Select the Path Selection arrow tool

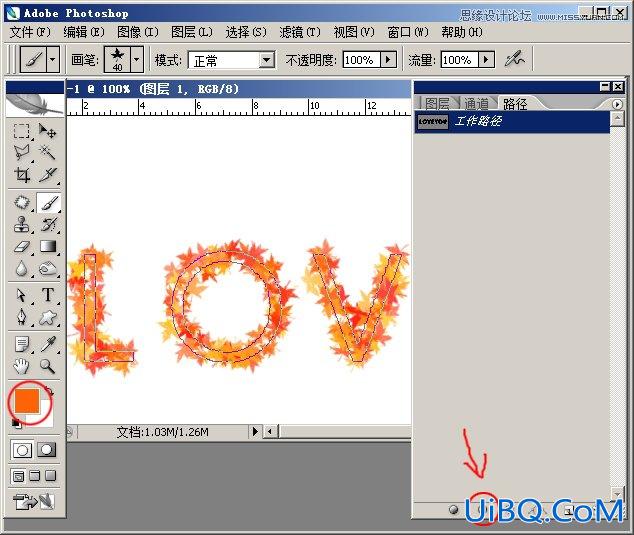pyautogui.click(x=21, y=295)
